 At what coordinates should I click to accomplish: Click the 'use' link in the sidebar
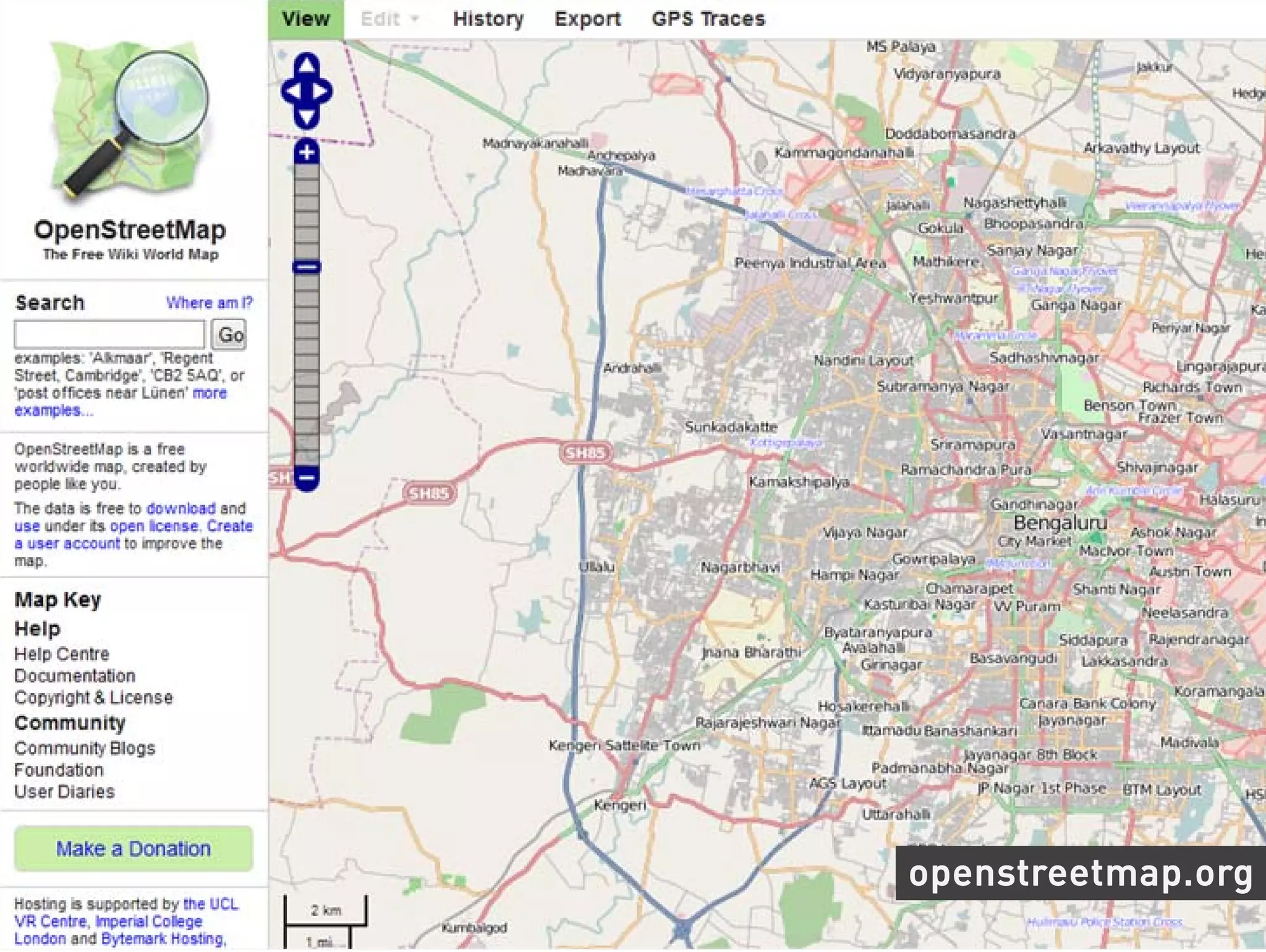(27, 526)
